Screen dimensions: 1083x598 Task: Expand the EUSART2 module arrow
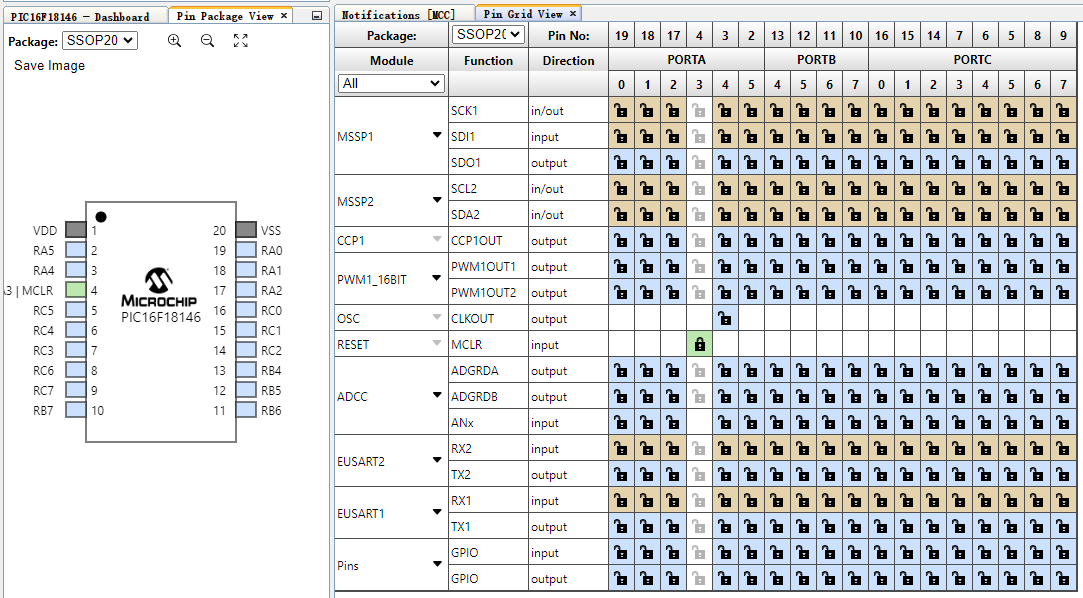437,460
